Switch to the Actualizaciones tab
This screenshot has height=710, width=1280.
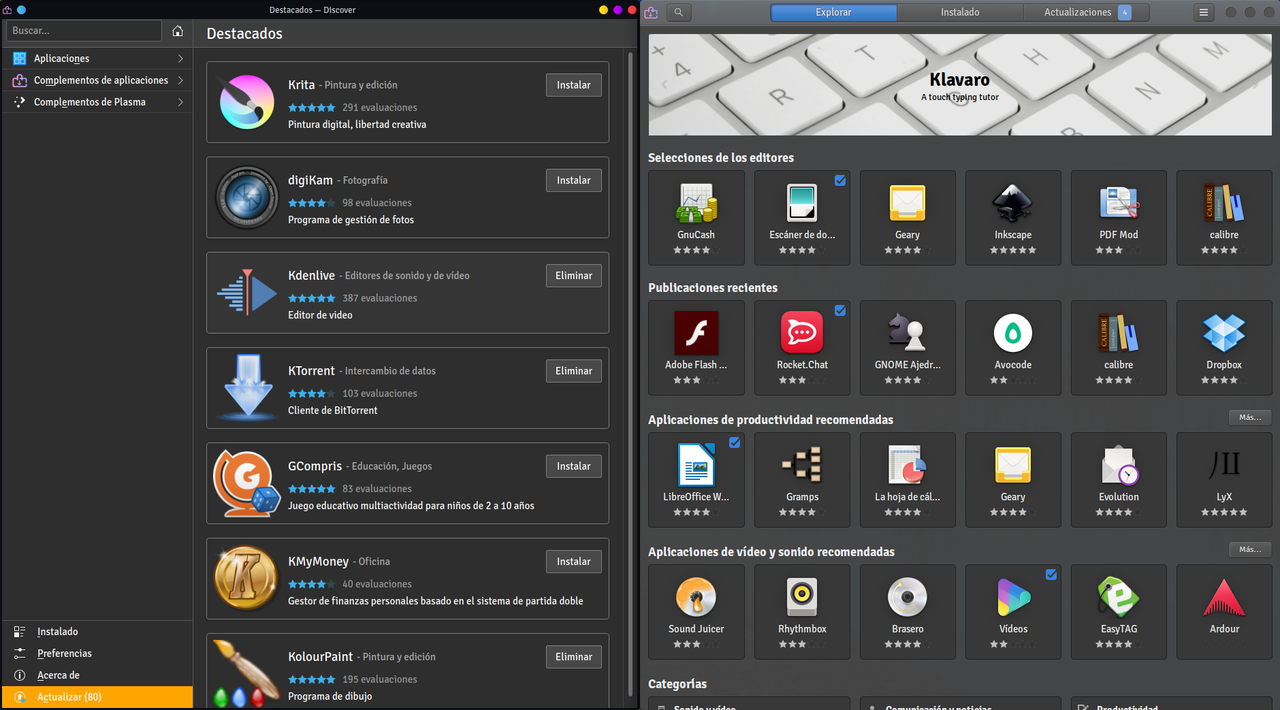tap(1087, 12)
